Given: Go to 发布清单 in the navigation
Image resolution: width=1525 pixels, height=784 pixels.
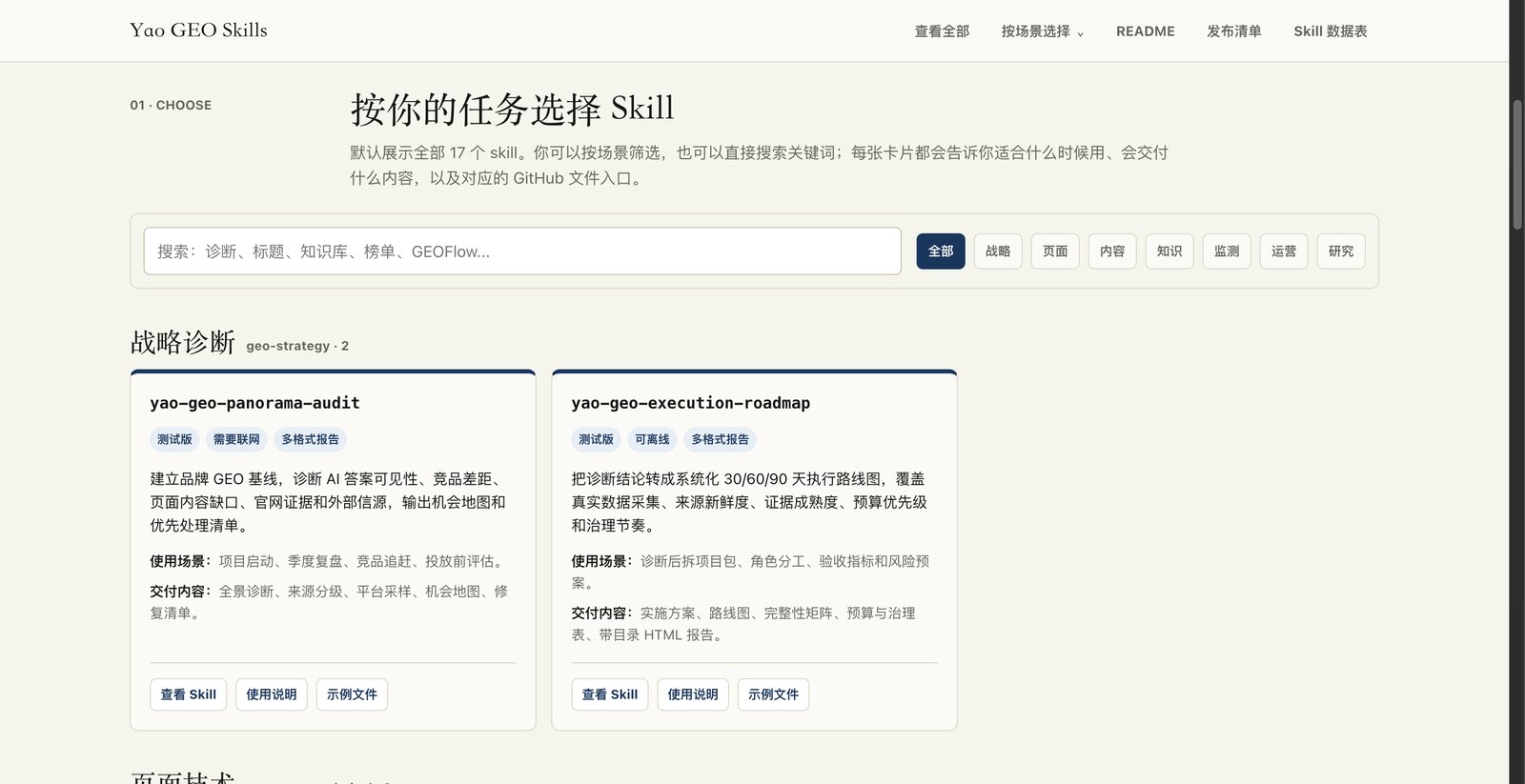Looking at the screenshot, I should pyautogui.click(x=1234, y=31).
